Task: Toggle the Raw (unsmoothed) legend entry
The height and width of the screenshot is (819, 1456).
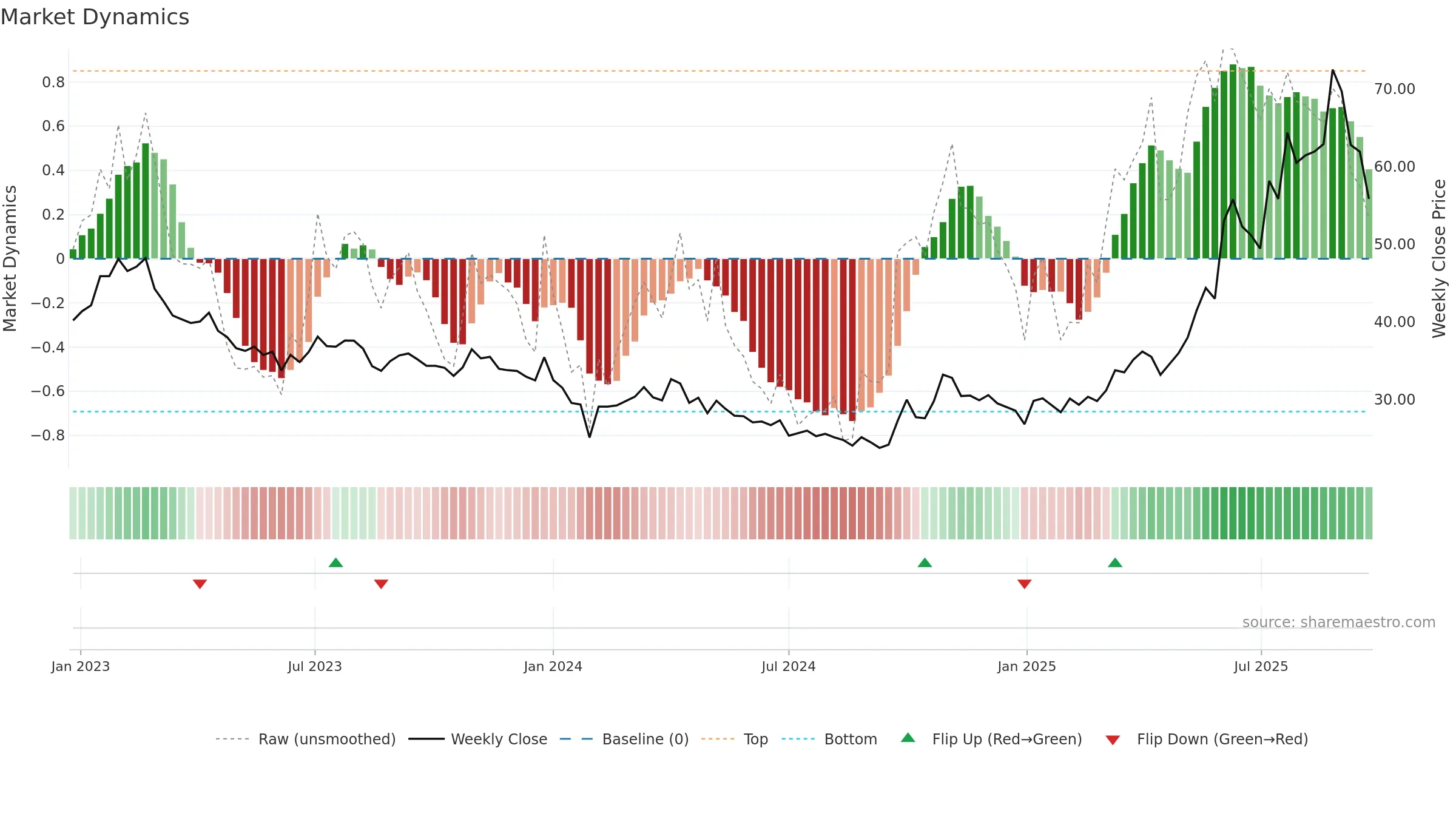Action: (x=305, y=739)
